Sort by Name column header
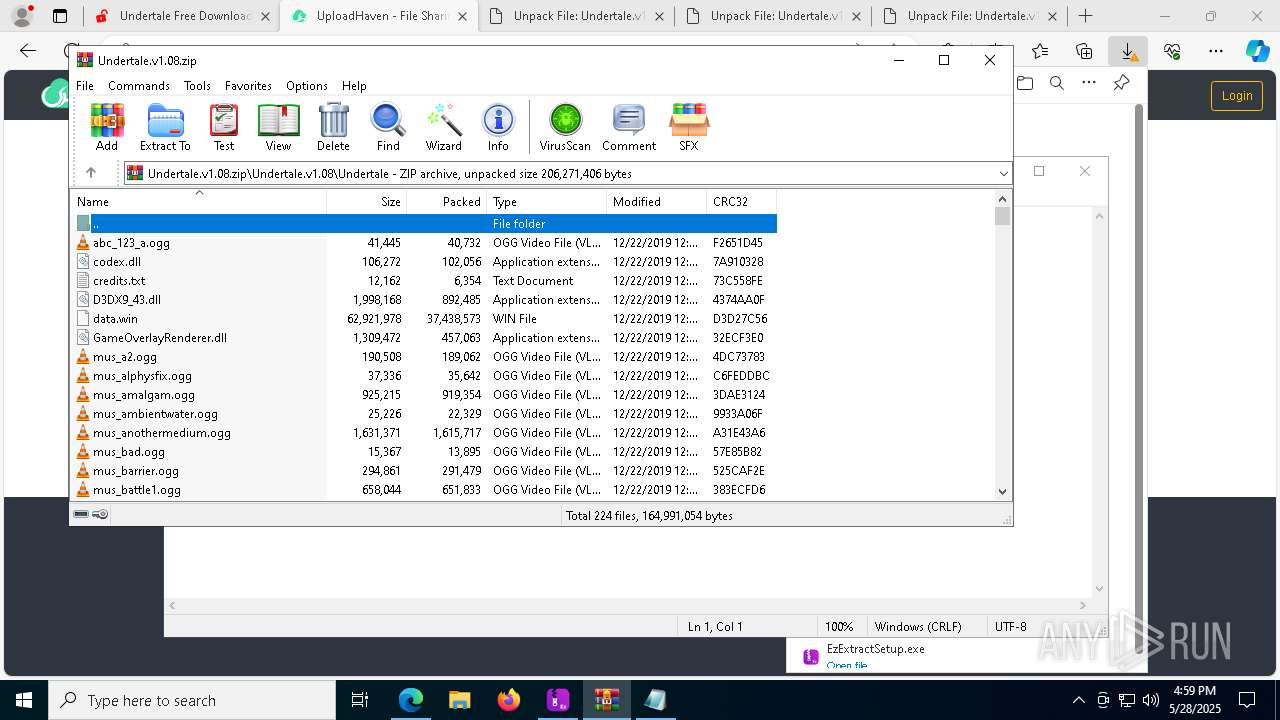1280x720 pixels. [198, 201]
